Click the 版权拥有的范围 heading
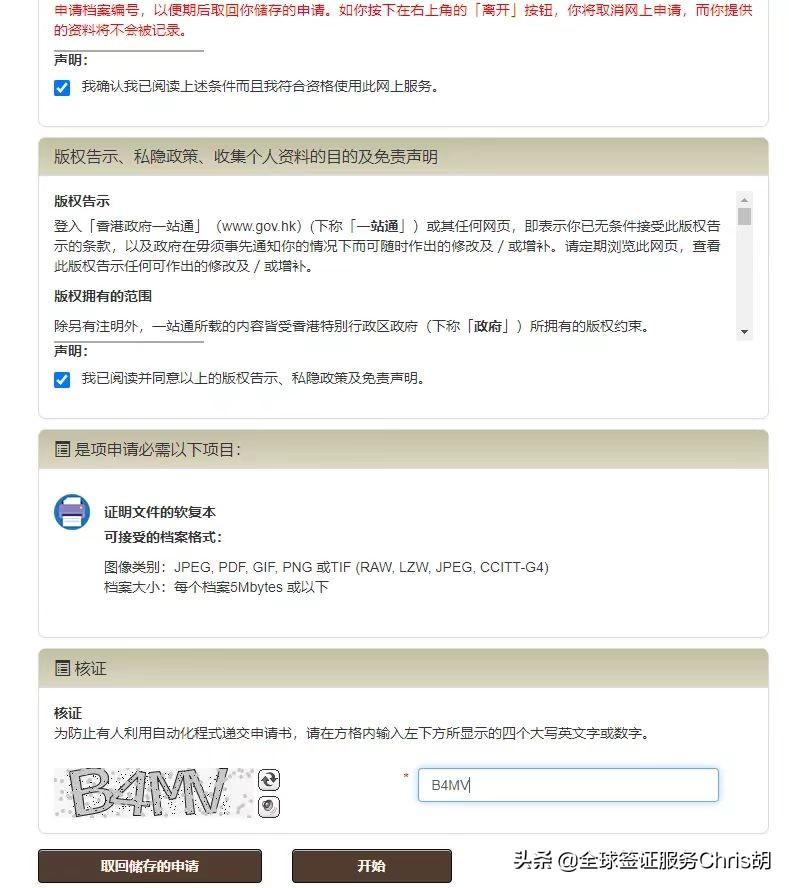Viewport: 789px width, 888px height. 103,296
